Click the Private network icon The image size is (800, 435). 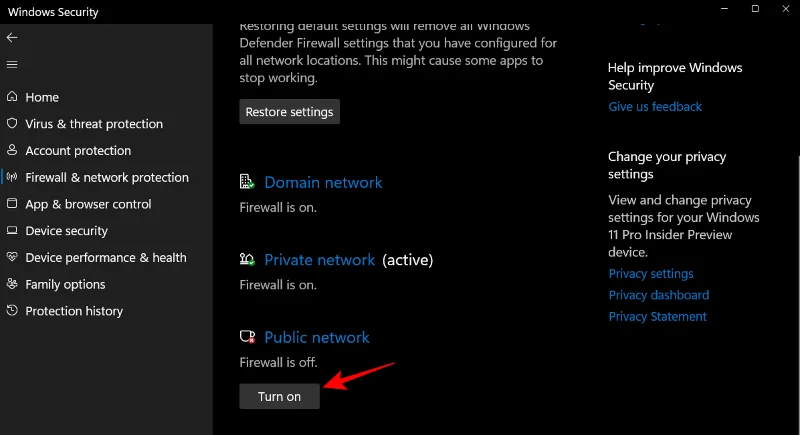point(247,259)
